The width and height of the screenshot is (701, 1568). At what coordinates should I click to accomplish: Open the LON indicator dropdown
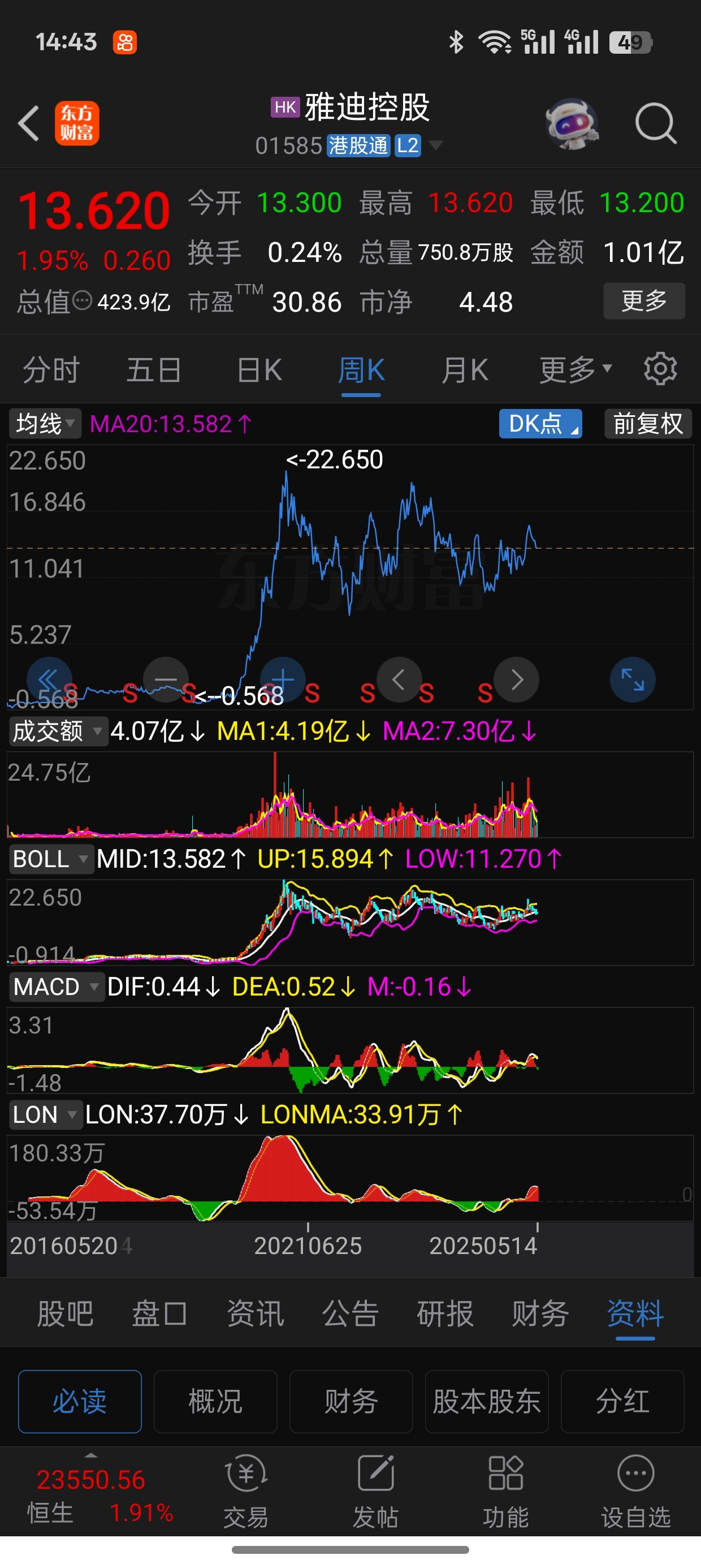pos(45,1114)
